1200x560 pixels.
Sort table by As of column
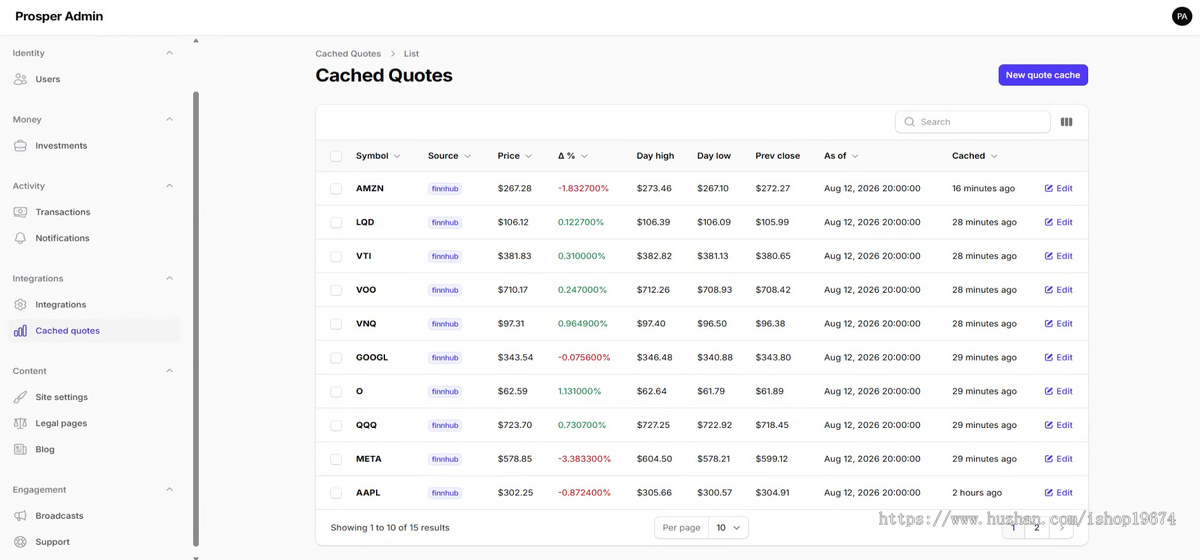click(x=841, y=156)
